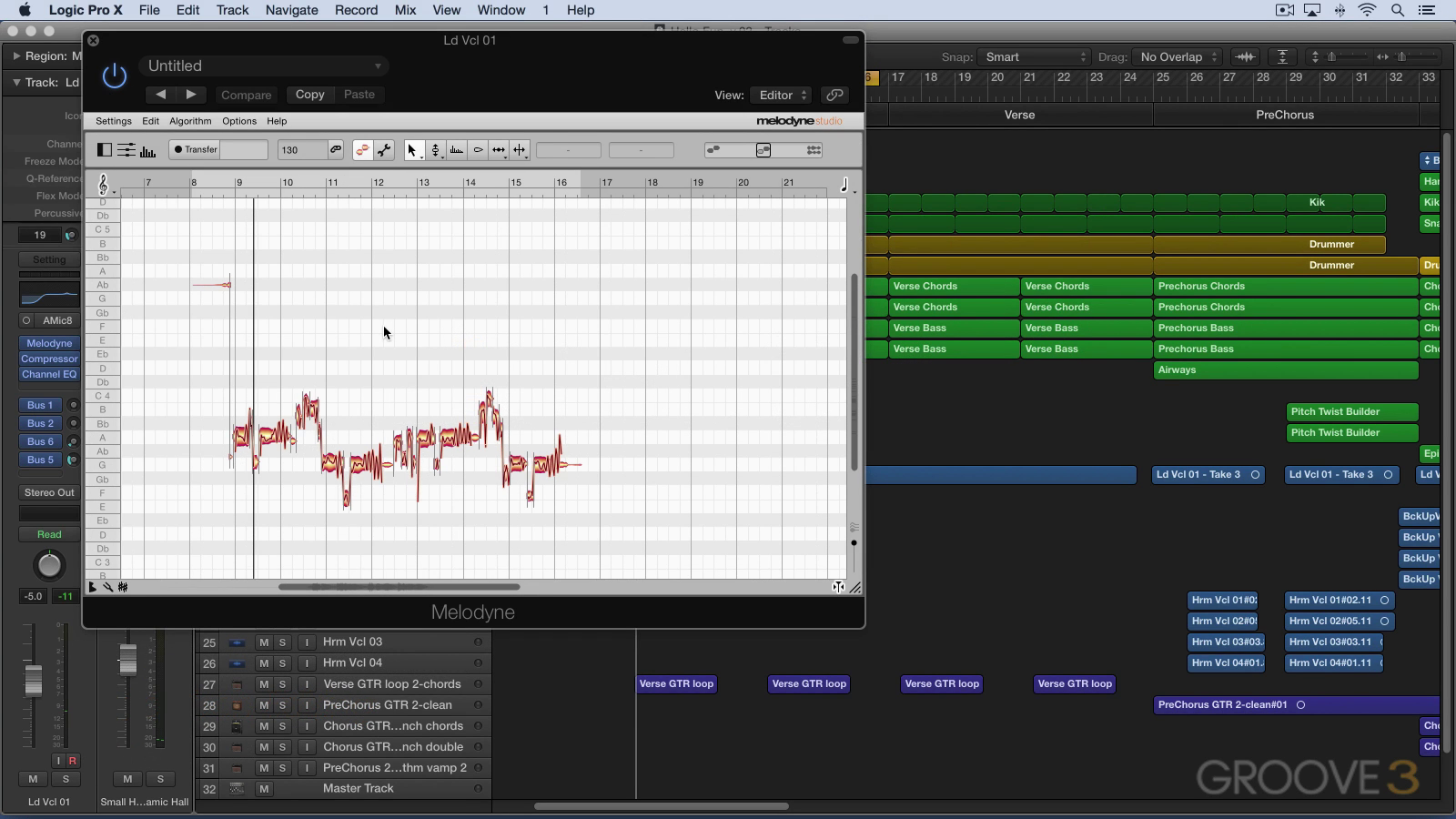This screenshot has height=819, width=1456.
Task: Click the Stereo Out output slot
Action: point(49,492)
